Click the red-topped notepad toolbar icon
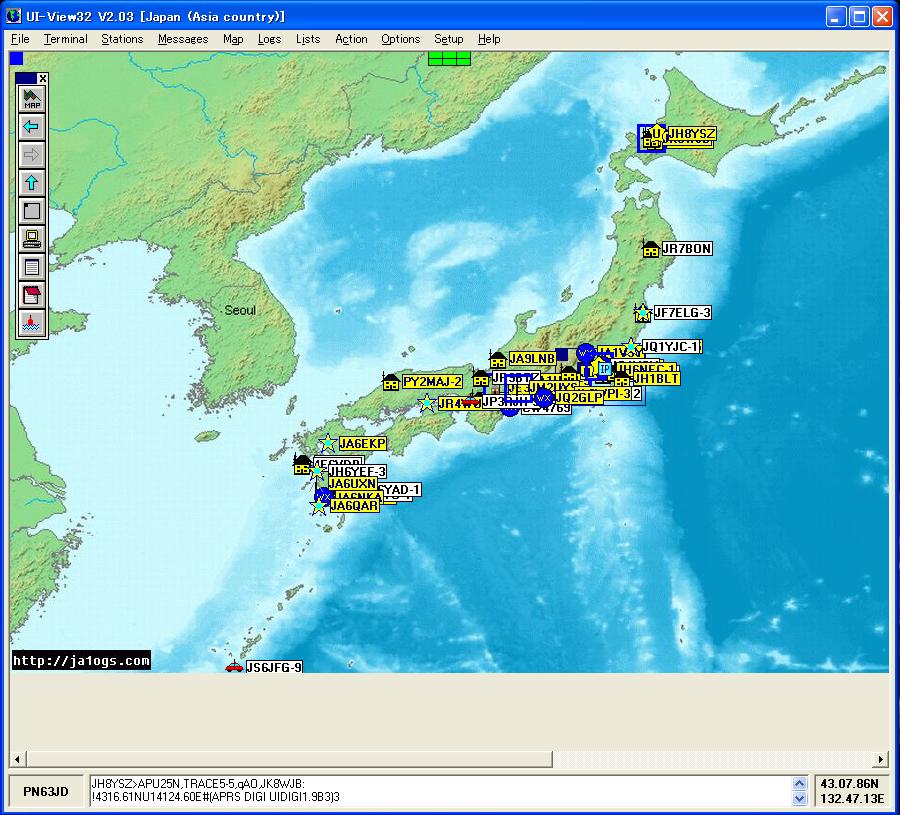The height and width of the screenshot is (815, 900). pos(32,295)
